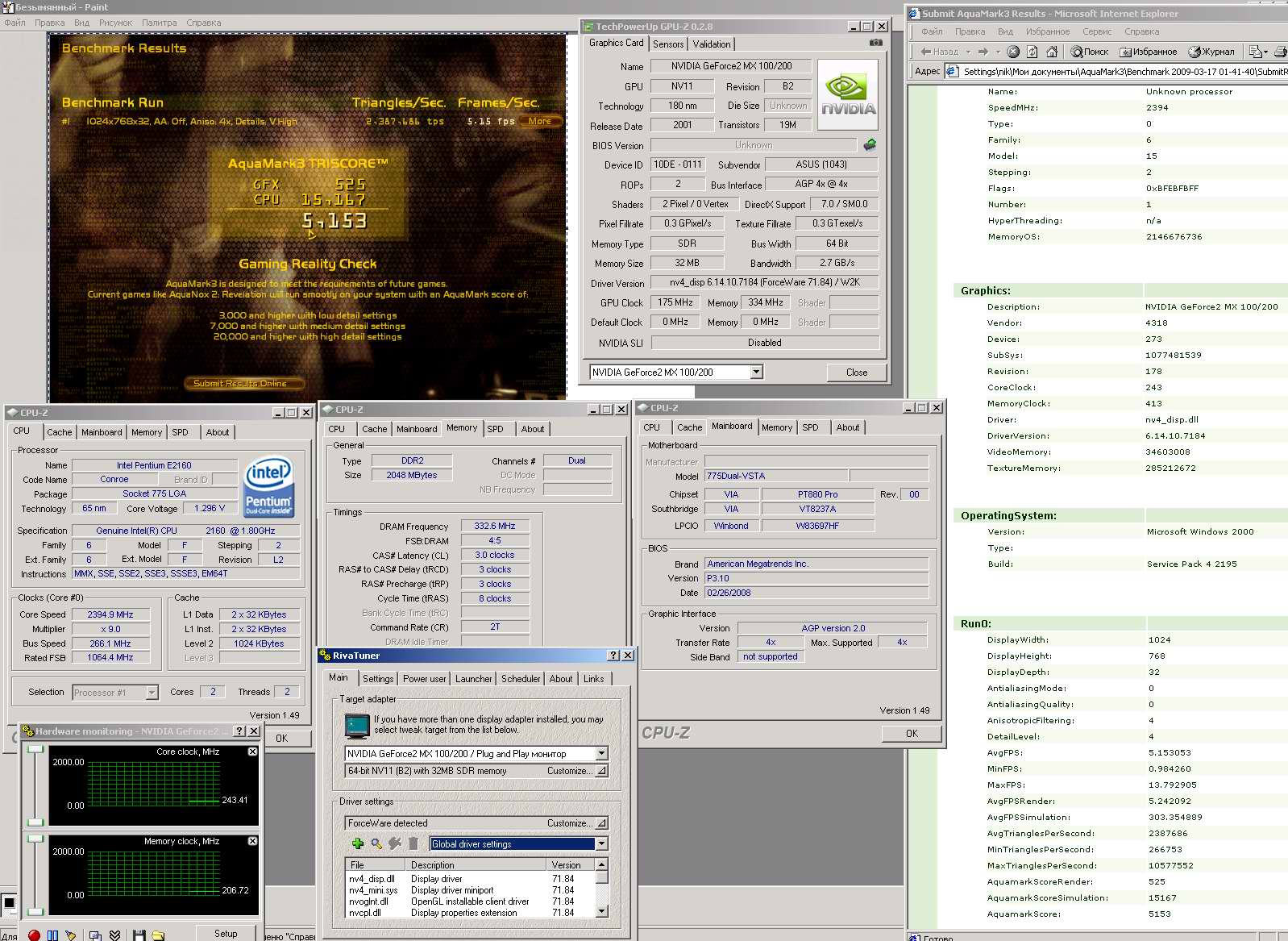1288x941 pixels.
Task: Click the green plus icon in RivaTuner driver settings
Action: coord(358,843)
